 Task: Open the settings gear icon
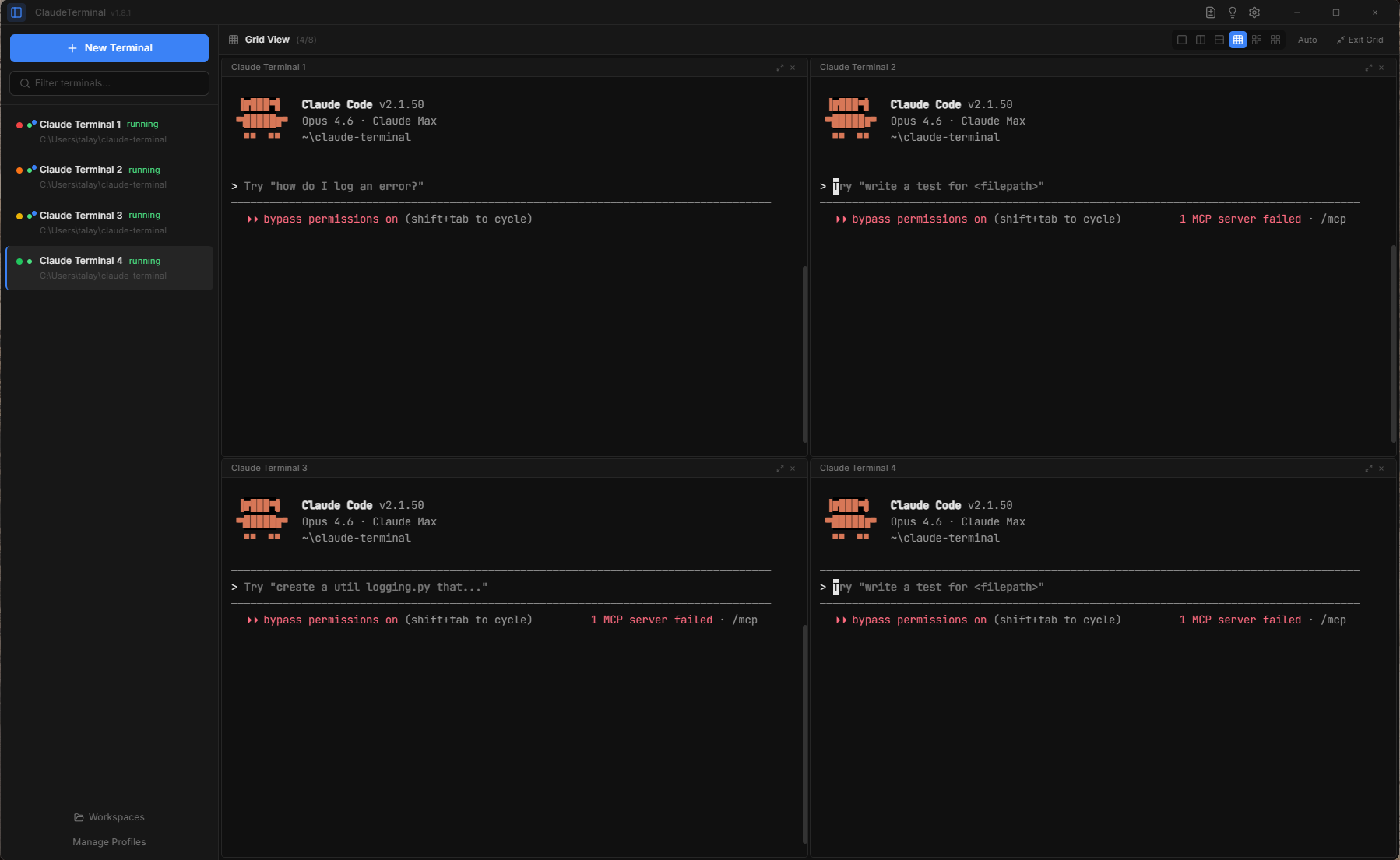[x=1254, y=12]
